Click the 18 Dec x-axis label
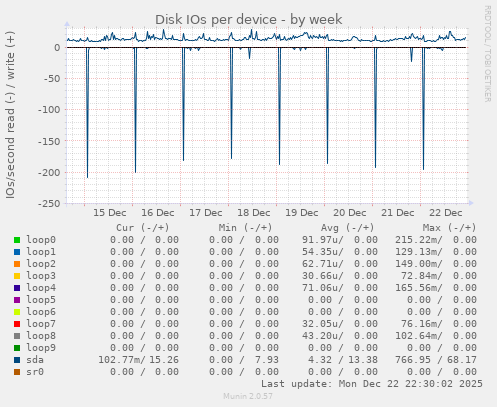This screenshot has height=407, width=497. tap(254, 213)
